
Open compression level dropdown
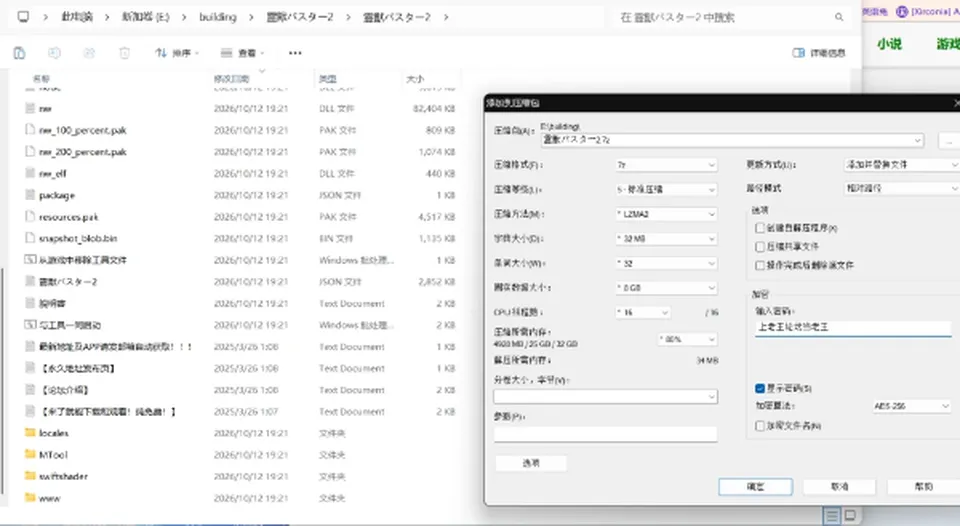(x=666, y=190)
